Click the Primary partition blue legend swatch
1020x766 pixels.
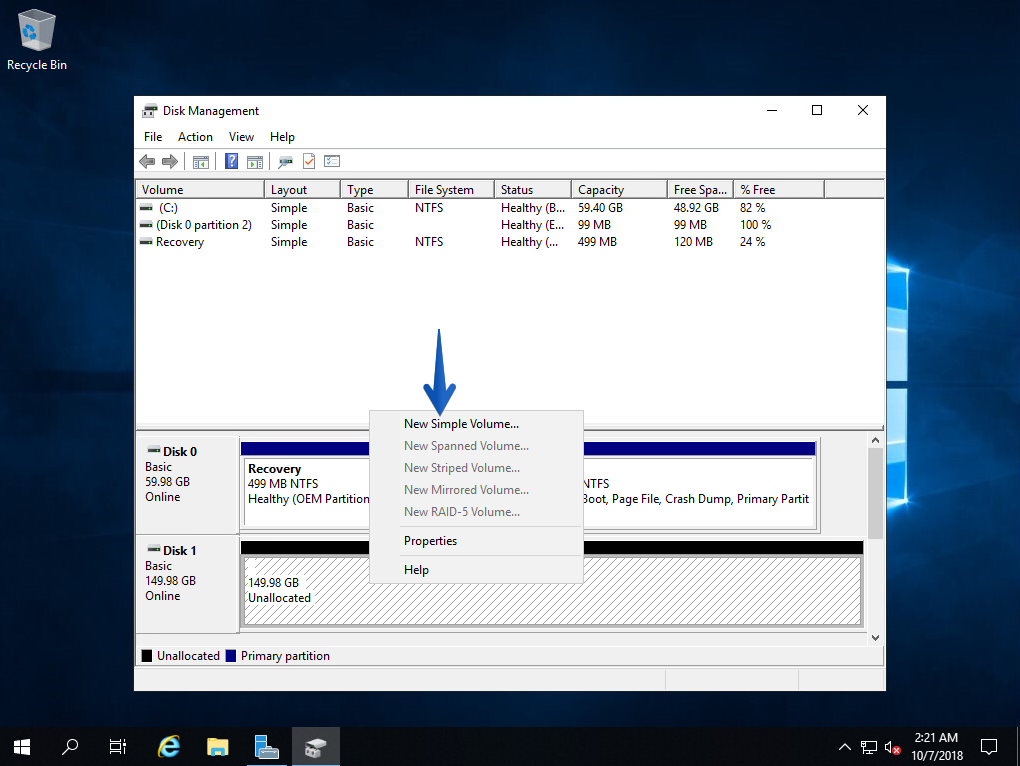pyautogui.click(x=231, y=655)
